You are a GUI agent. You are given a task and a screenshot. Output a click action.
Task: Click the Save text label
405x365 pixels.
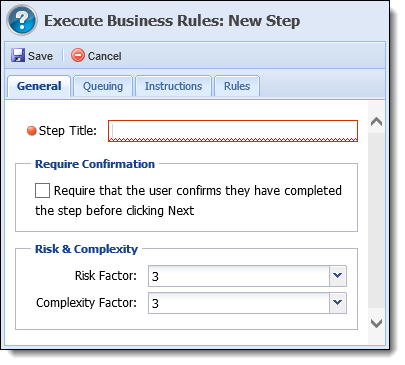[40, 56]
